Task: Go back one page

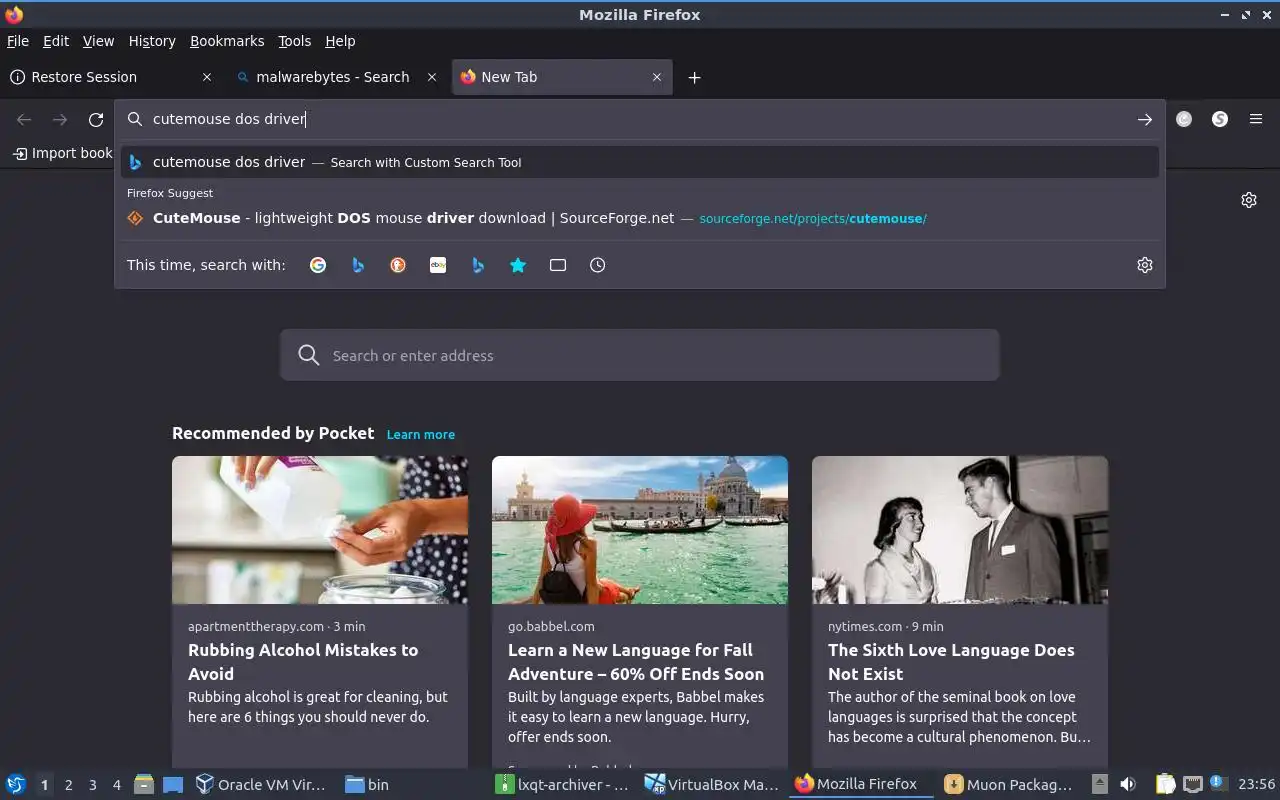Action: [x=24, y=119]
